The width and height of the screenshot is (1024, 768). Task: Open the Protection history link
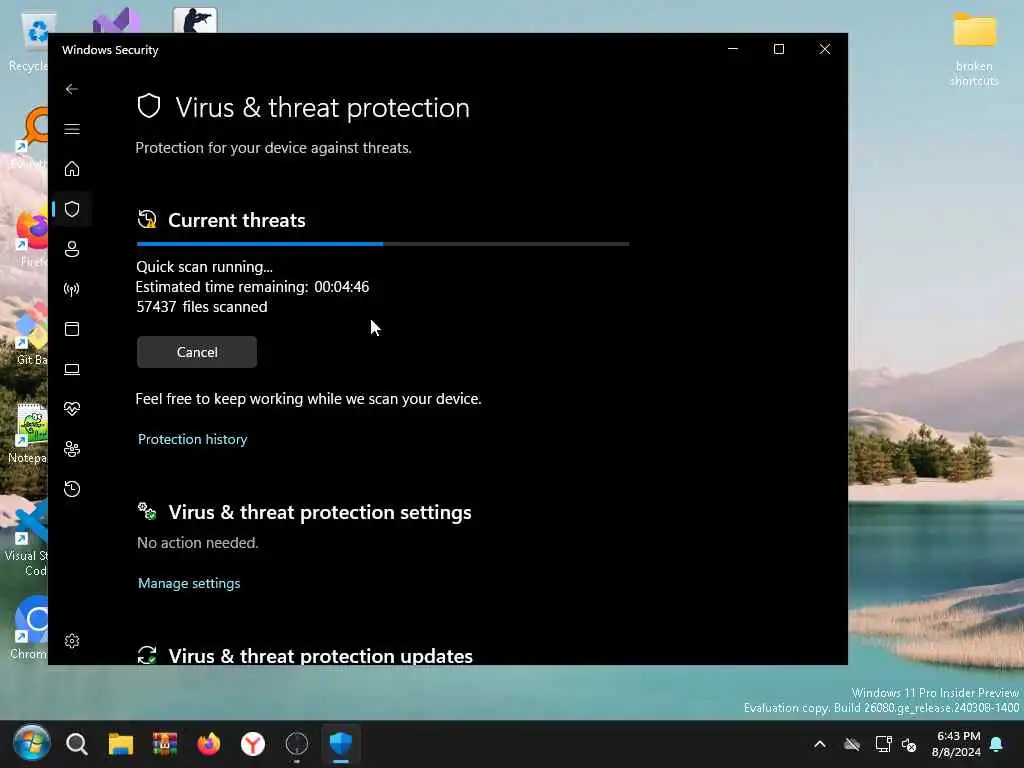point(193,439)
